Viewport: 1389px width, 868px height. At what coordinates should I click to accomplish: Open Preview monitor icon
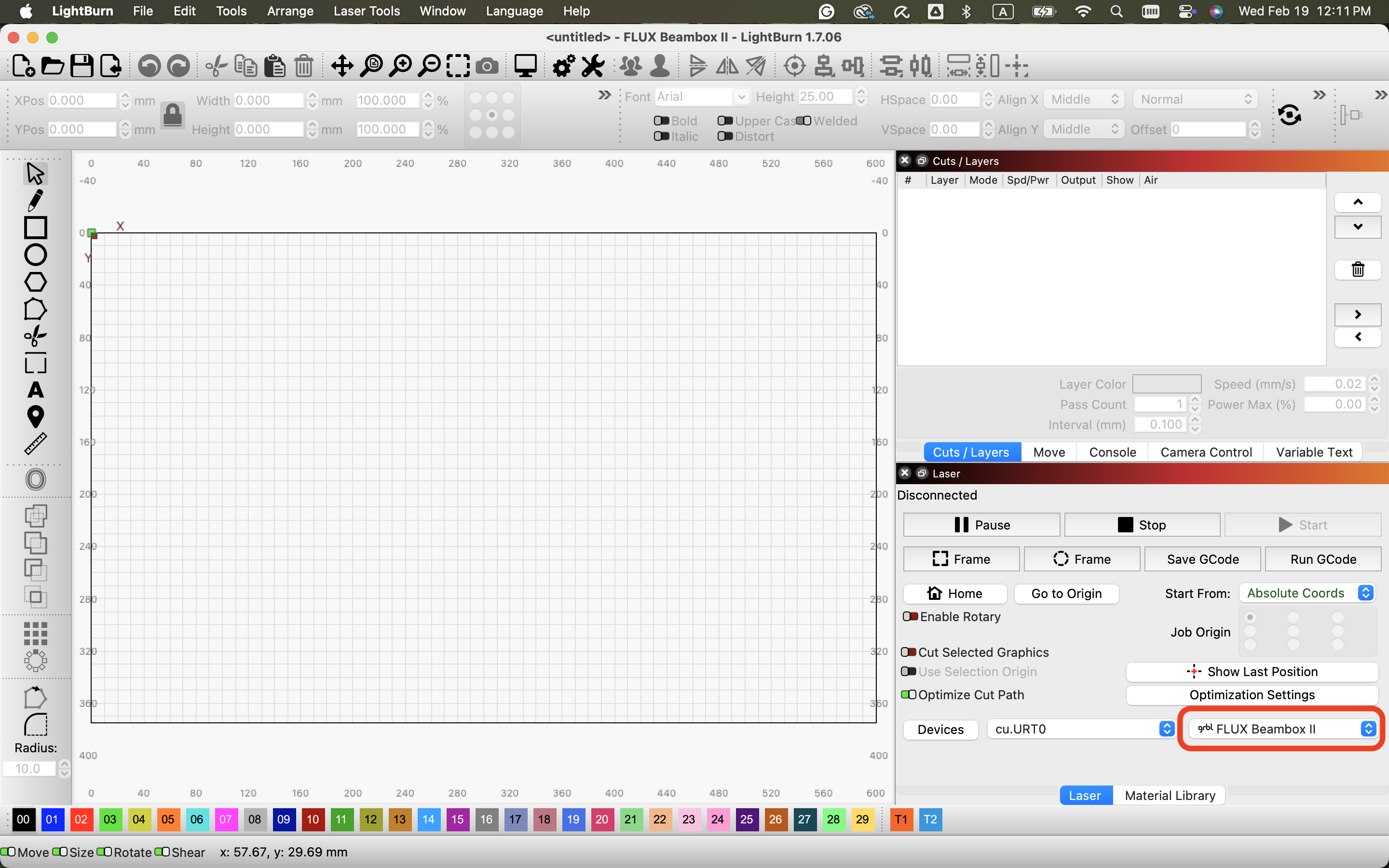(525, 66)
